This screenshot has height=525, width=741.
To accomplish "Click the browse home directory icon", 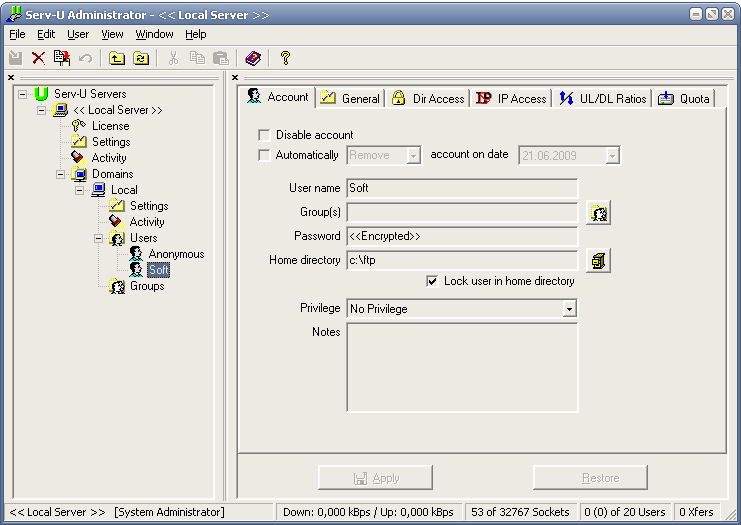I will pyautogui.click(x=598, y=260).
